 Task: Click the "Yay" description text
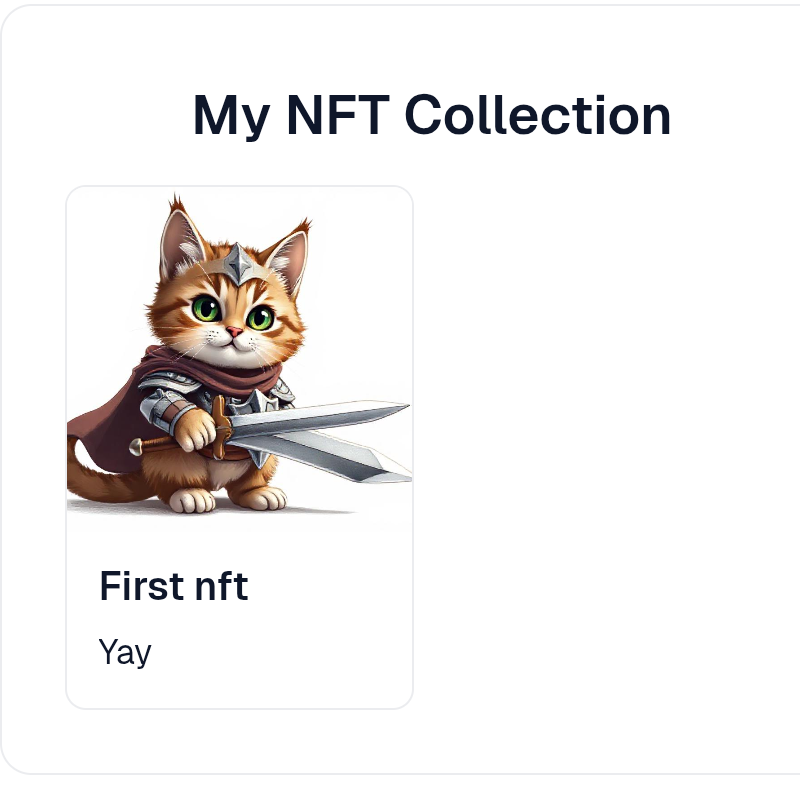(x=125, y=652)
